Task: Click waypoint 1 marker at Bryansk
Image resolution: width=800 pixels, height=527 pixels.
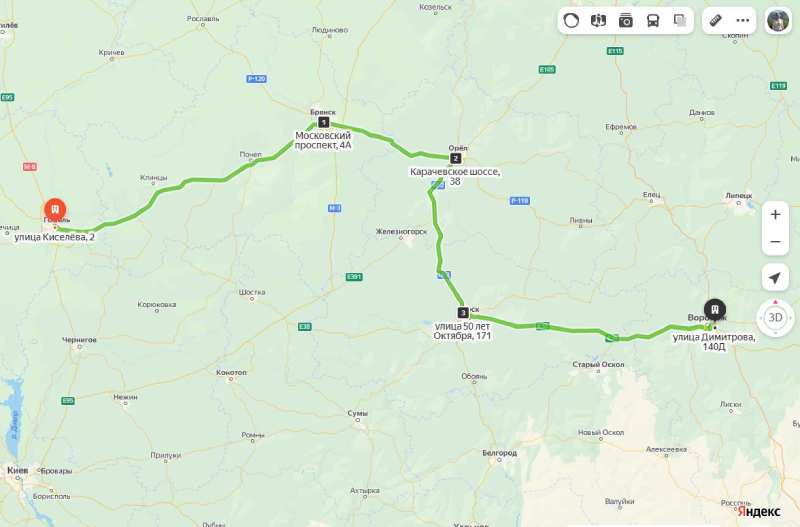Action: pos(323,122)
